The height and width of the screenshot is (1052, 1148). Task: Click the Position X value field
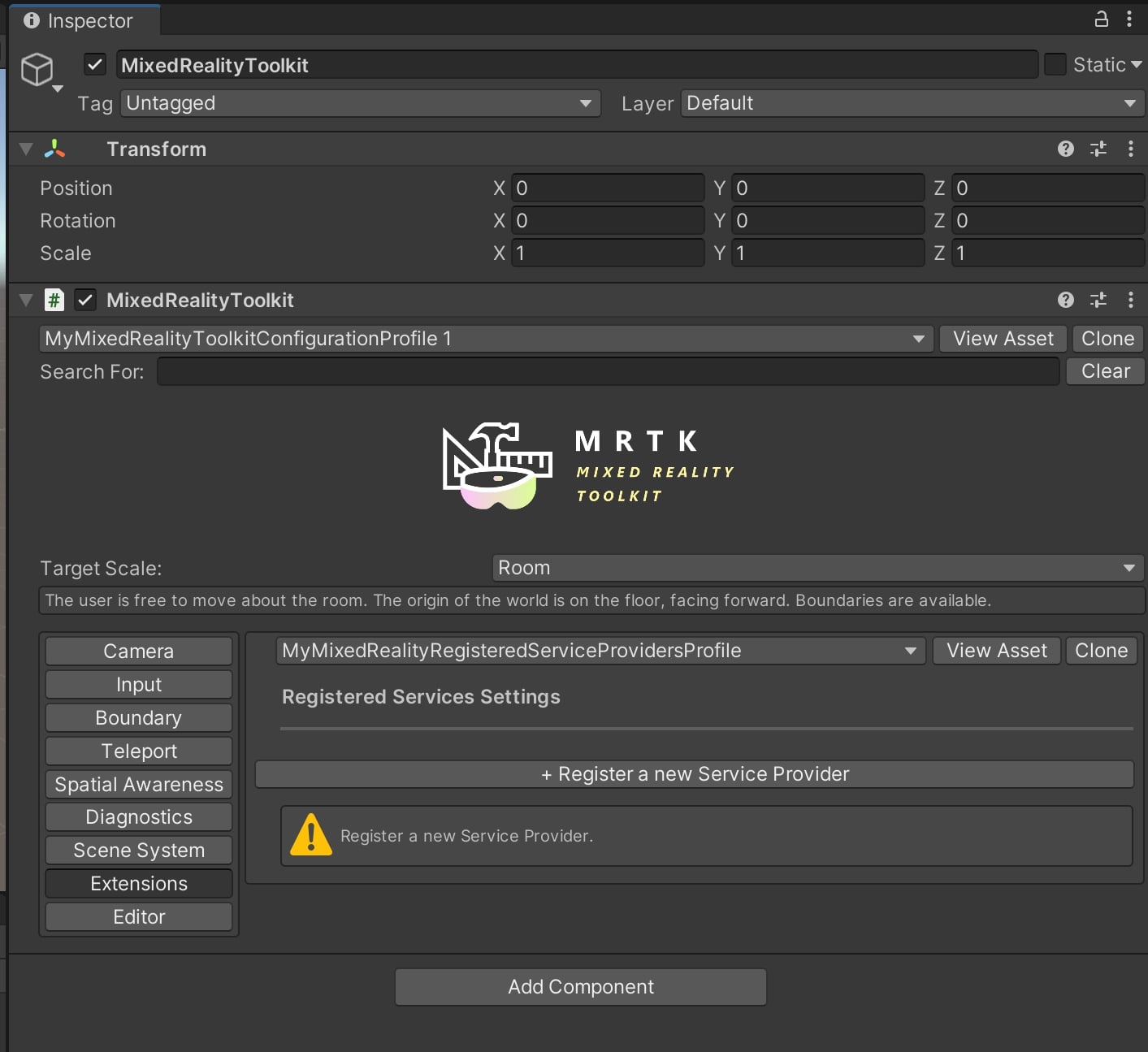click(x=608, y=188)
